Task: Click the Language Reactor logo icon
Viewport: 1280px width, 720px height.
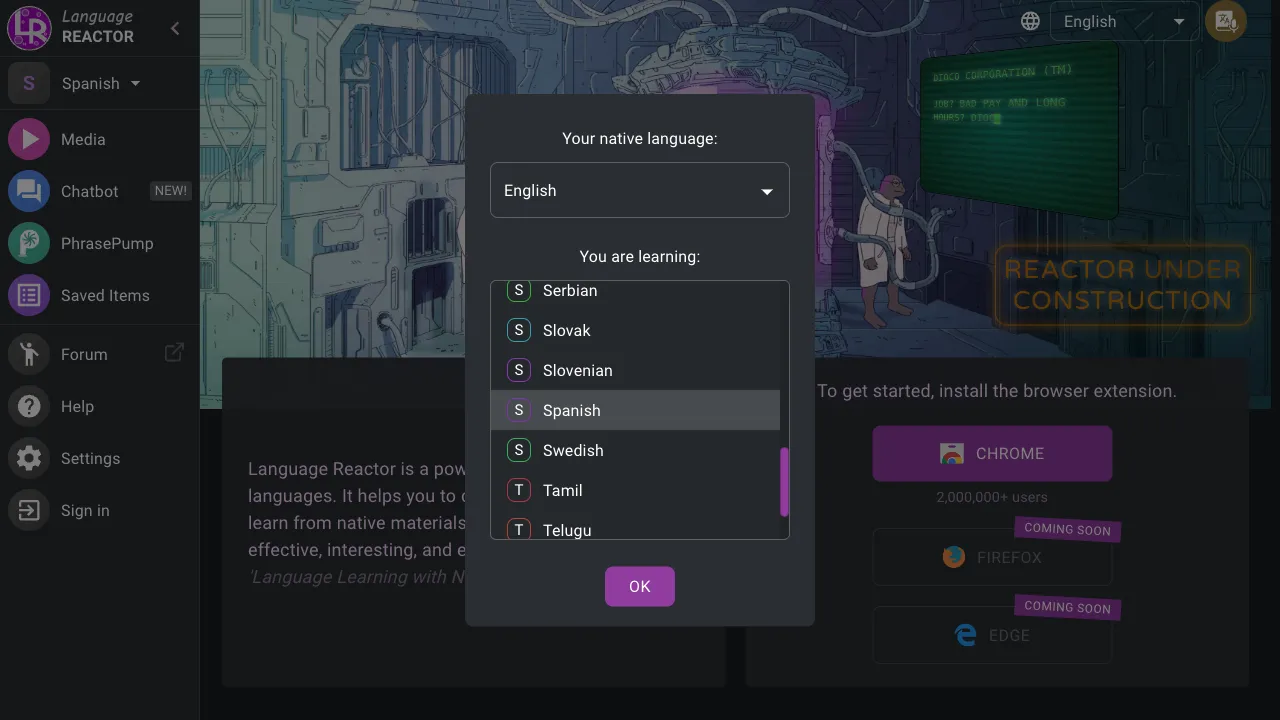Action: (29, 27)
